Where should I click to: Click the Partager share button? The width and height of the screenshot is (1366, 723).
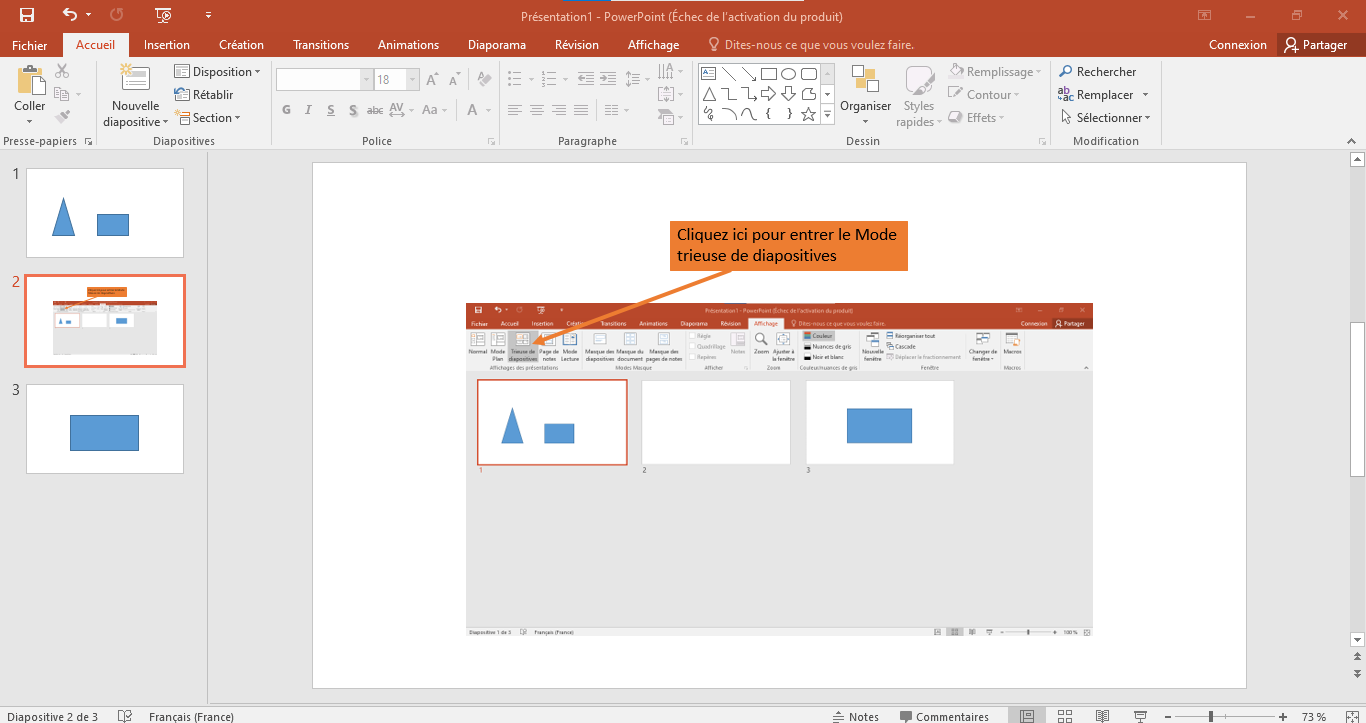[x=1316, y=45]
